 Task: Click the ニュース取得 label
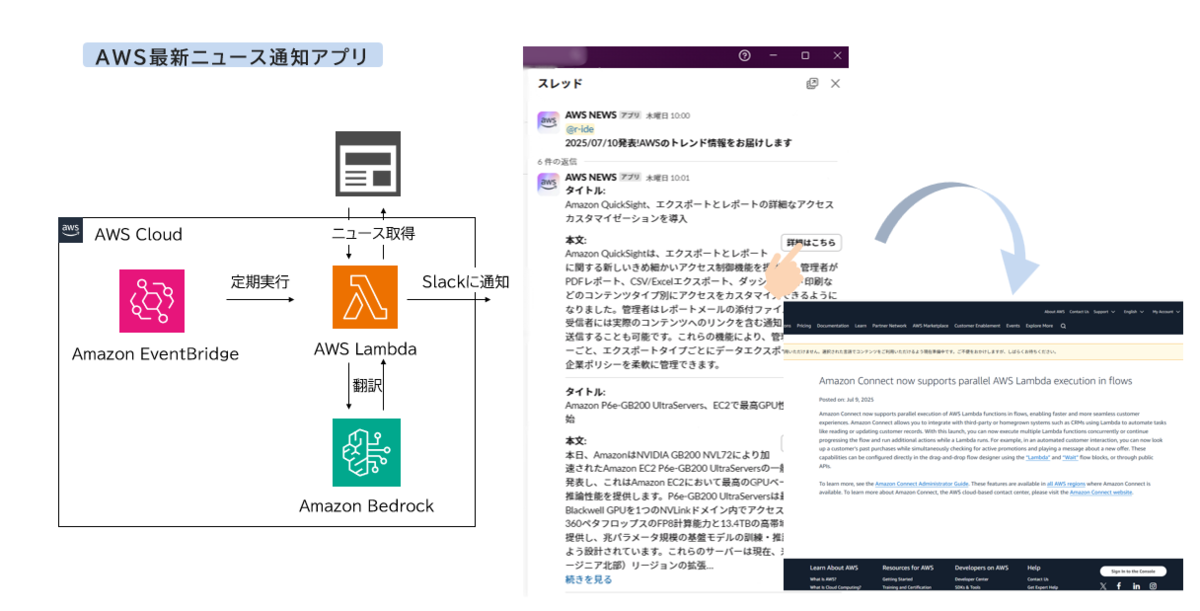pos(373,233)
